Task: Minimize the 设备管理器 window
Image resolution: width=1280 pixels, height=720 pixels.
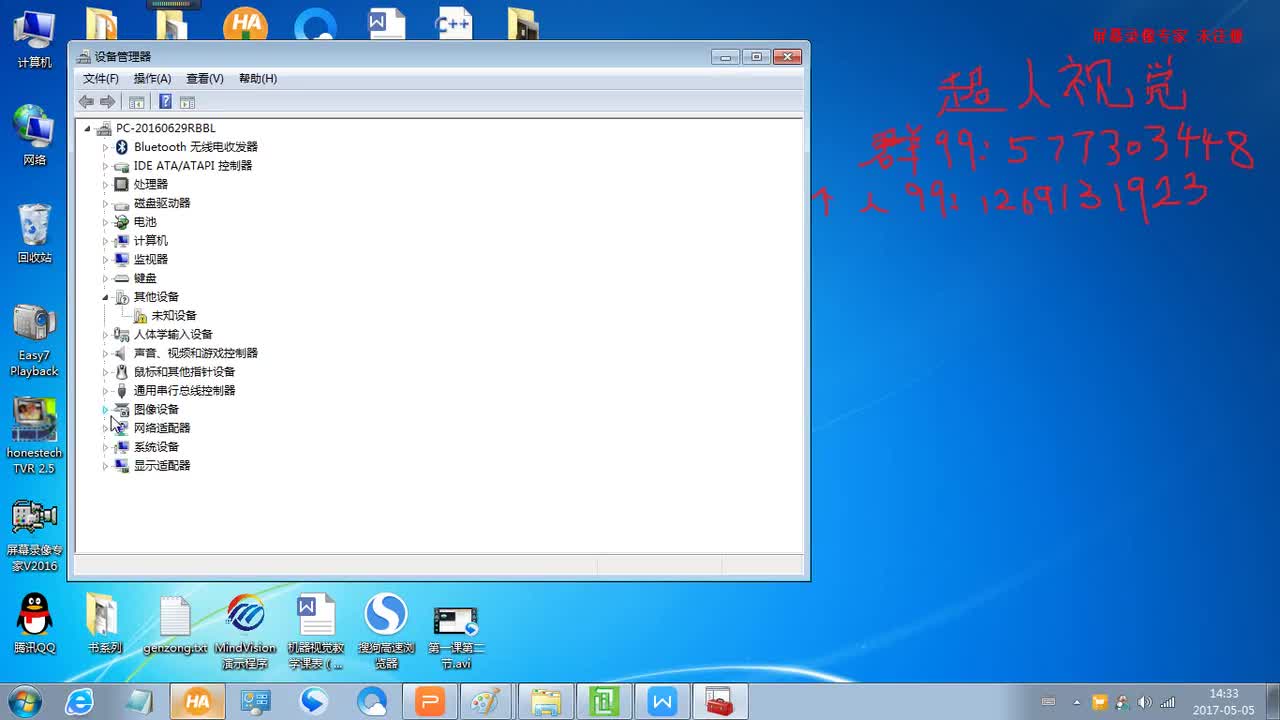Action: click(x=725, y=57)
